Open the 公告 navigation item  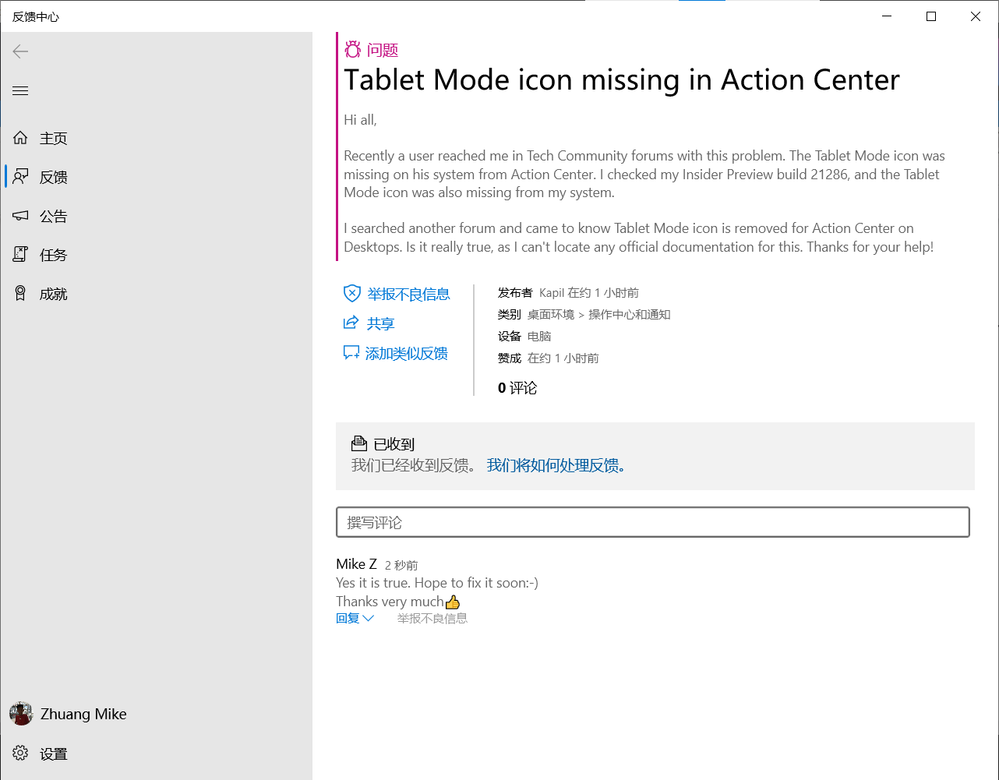click(54, 216)
